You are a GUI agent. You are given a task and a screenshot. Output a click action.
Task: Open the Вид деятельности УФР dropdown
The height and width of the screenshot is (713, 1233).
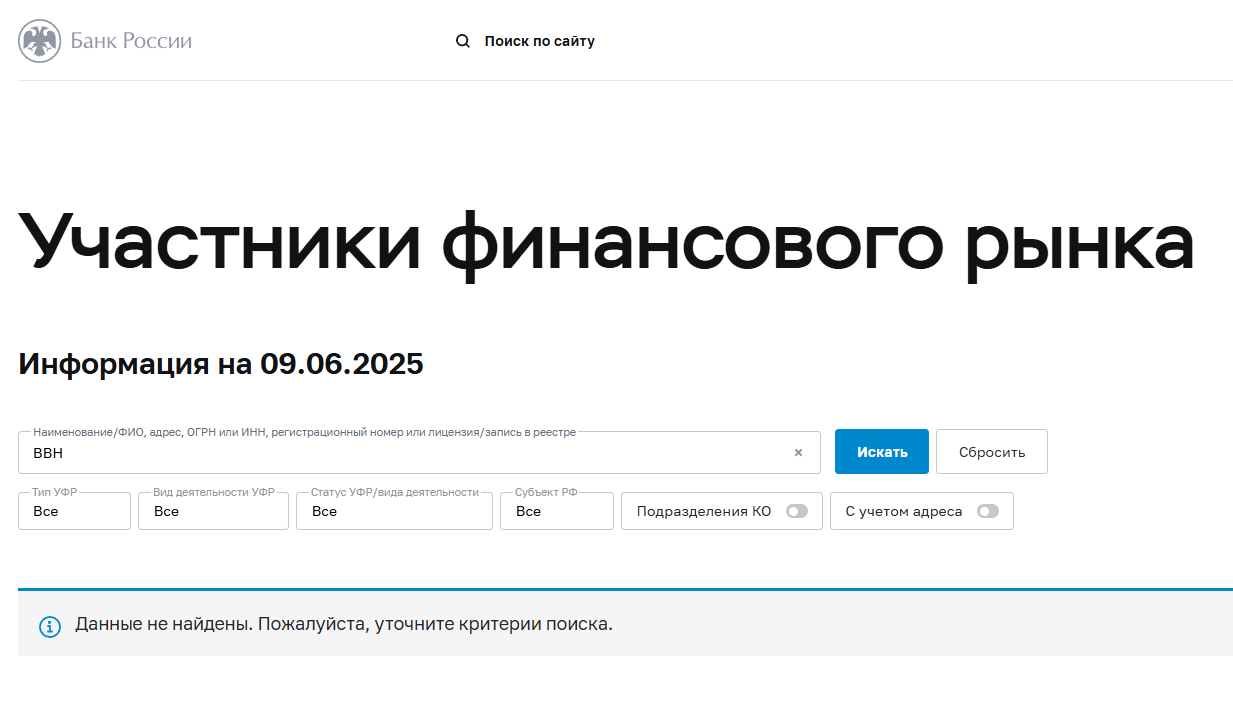tap(213, 511)
